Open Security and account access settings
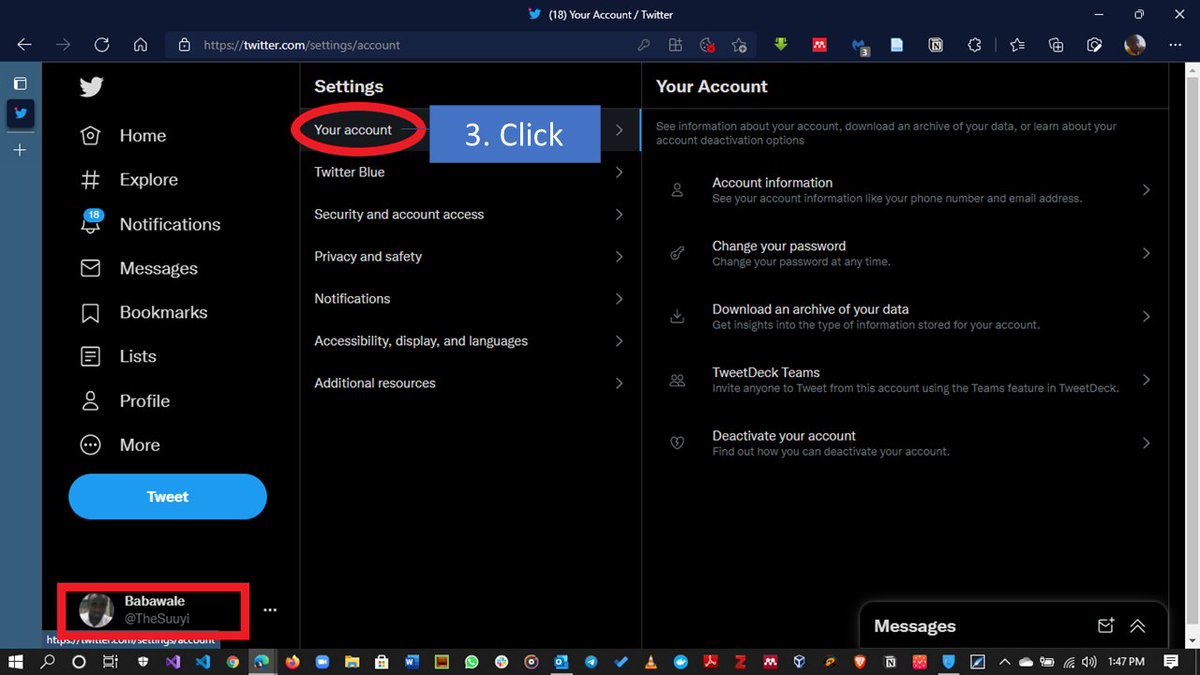 (x=469, y=214)
